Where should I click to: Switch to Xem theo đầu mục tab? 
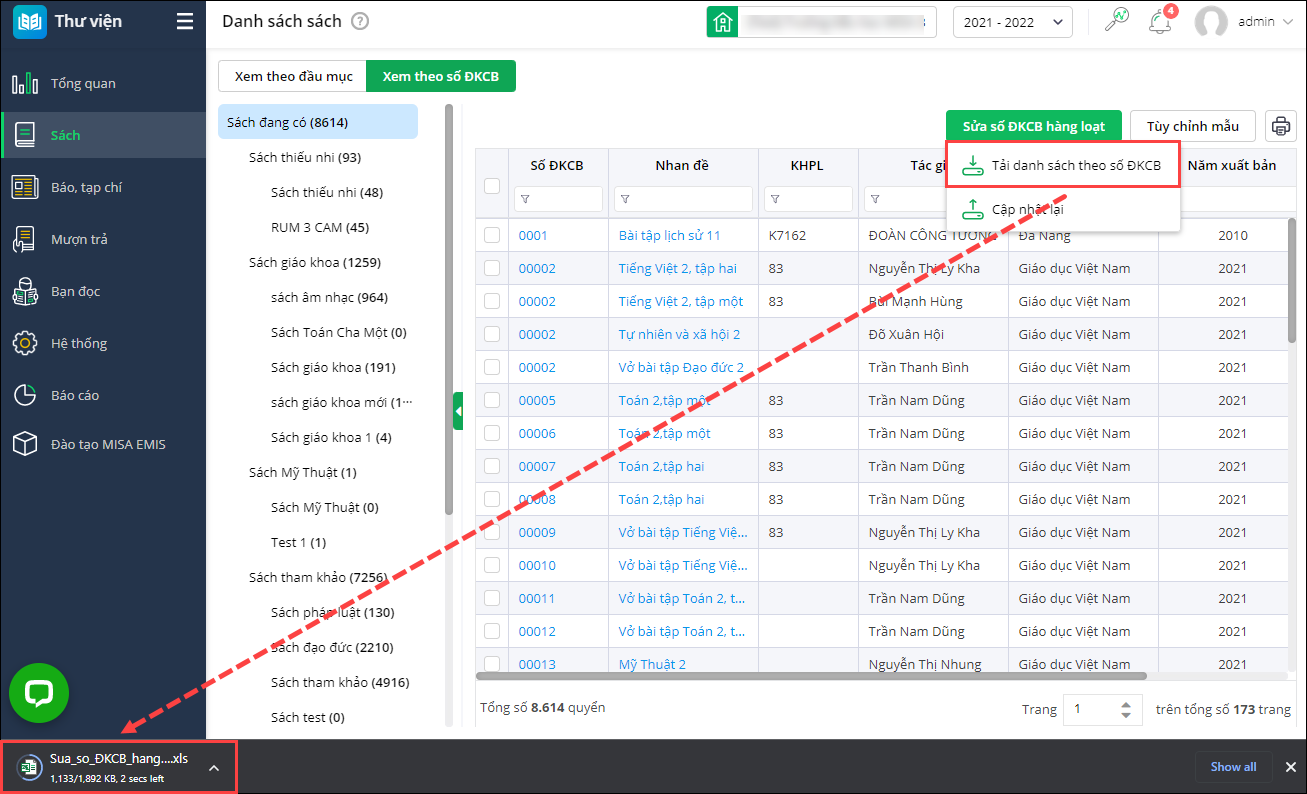tap(293, 76)
